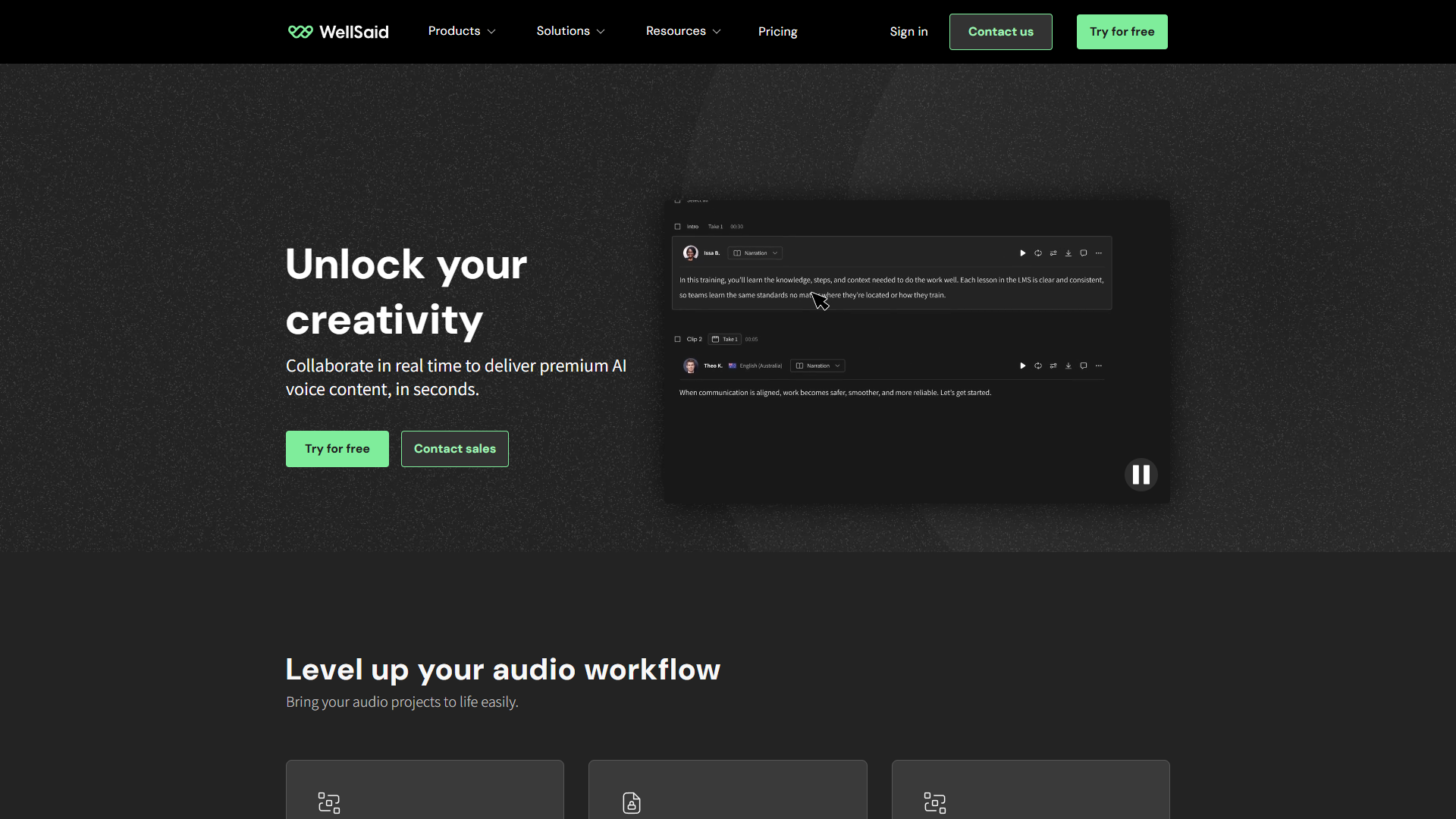Click Issa B.'s avatar thumbnail
Viewport: 1456px width, 819px height.
coord(691,253)
